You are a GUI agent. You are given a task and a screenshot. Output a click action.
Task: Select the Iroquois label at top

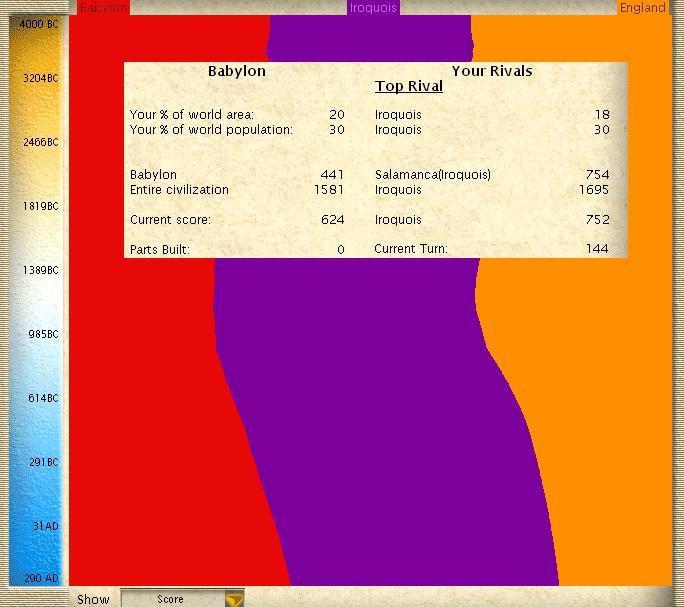(x=373, y=8)
